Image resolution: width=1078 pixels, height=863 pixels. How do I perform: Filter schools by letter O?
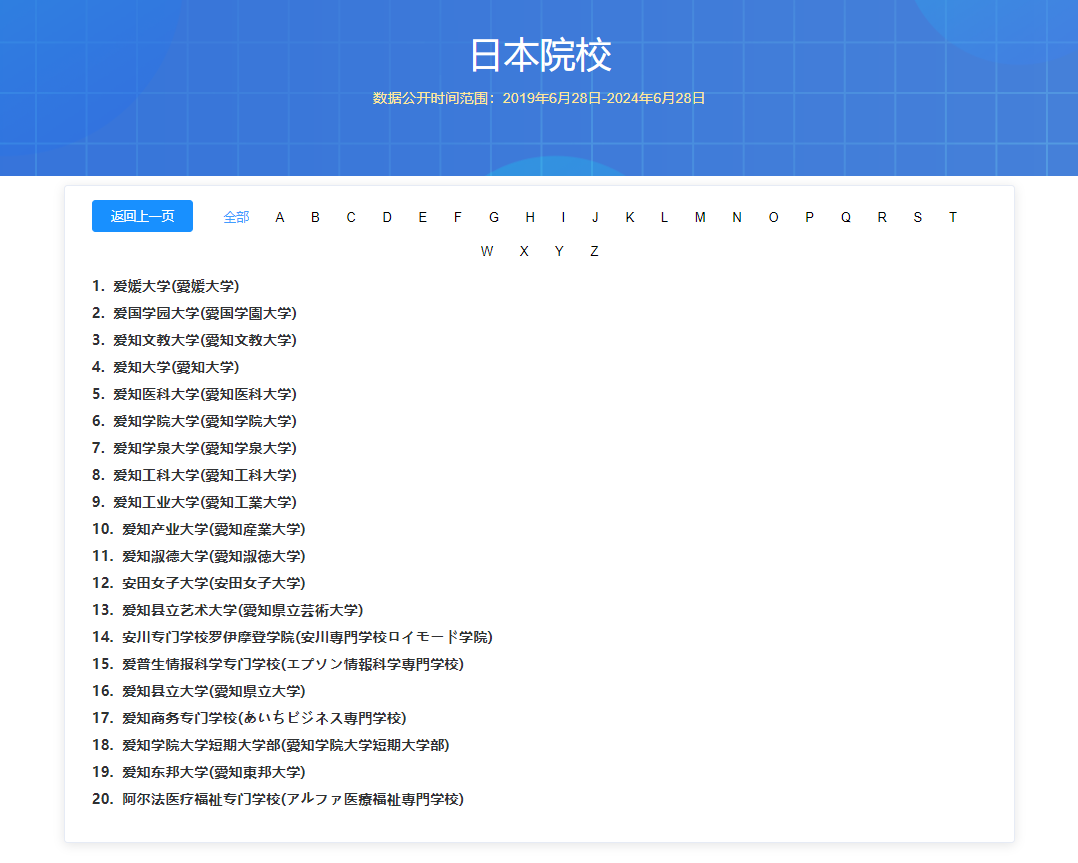pyautogui.click(x=773, y=217)
